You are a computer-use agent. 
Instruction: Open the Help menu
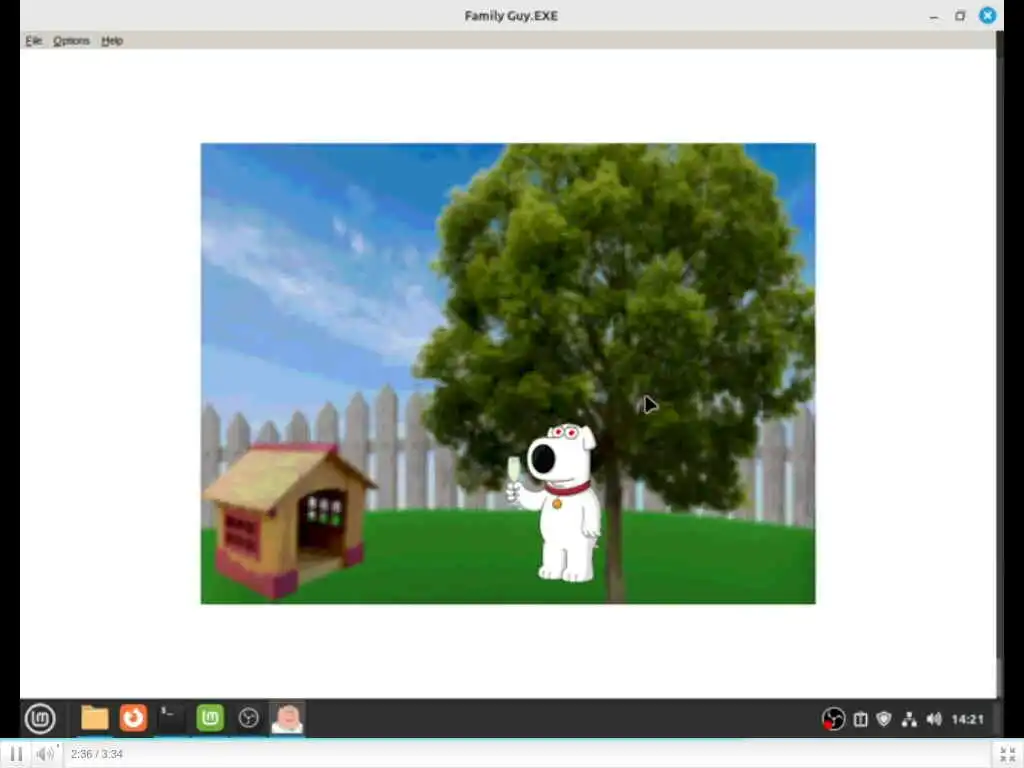[112, 40]
